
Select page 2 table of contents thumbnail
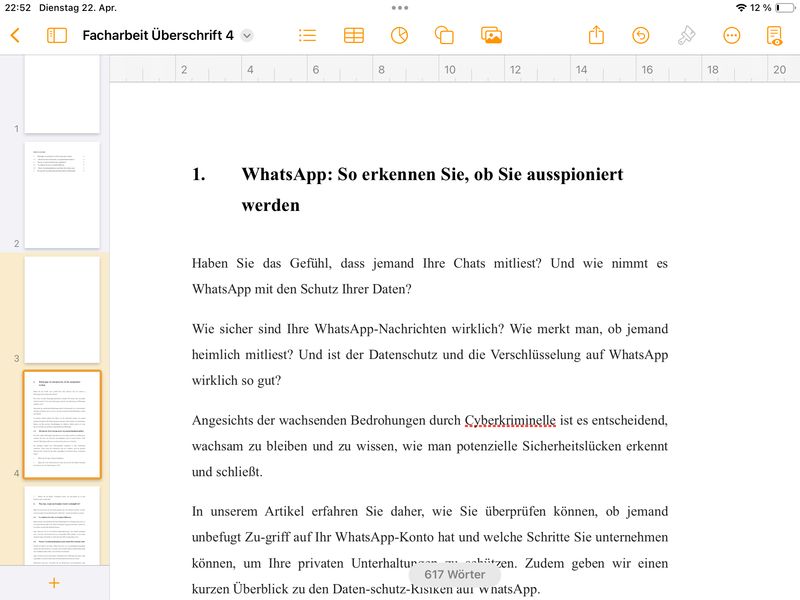tap(62, 195)
